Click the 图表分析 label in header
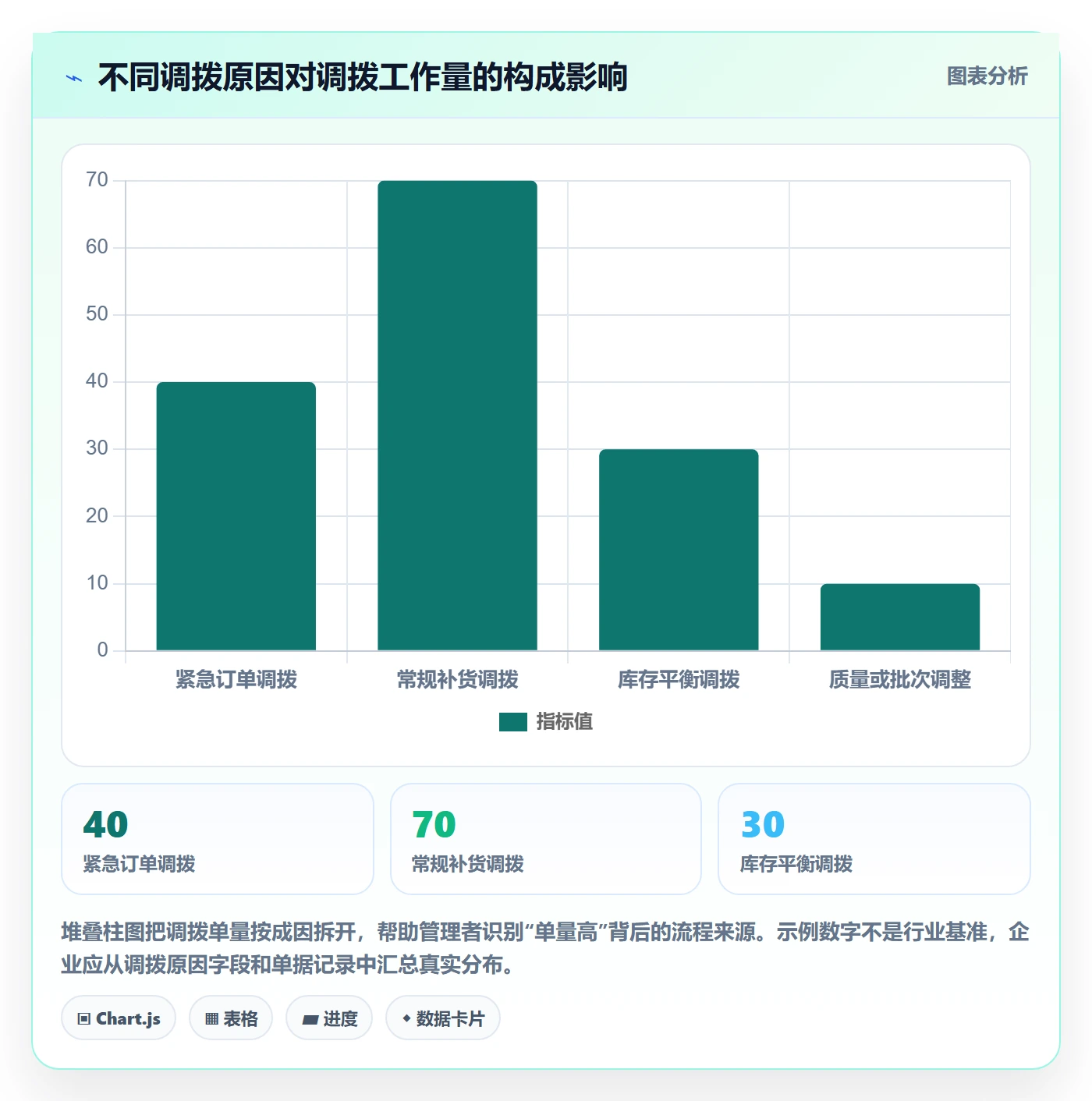This screenshot has height=1101, width=1092. pos(987,76)
